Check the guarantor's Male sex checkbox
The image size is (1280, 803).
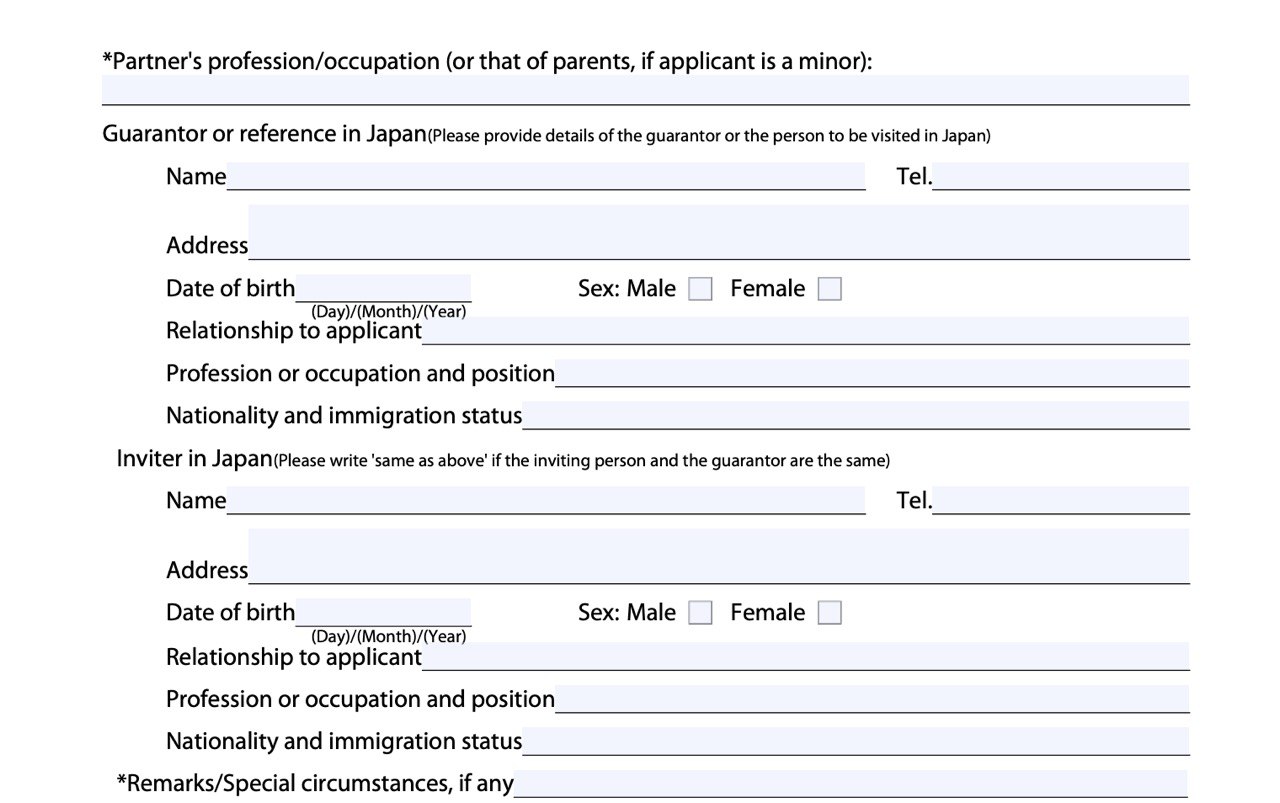[x=701, y=289]
